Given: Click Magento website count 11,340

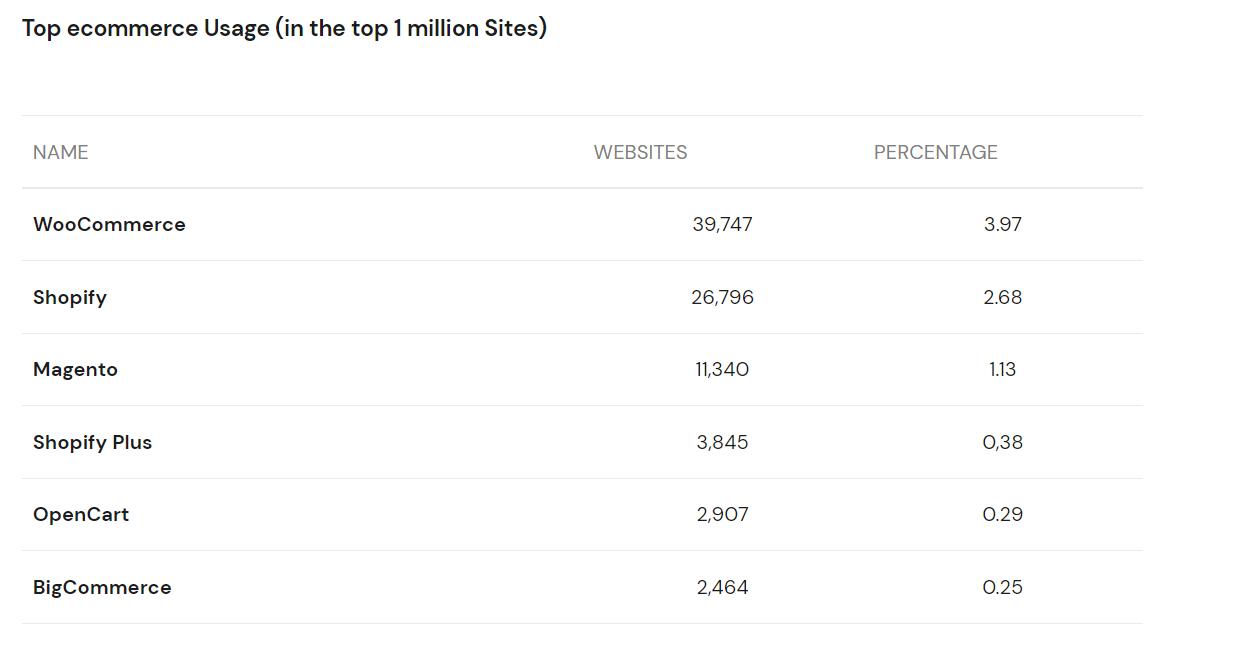Looking at the screenshot, I should (722, 369).
